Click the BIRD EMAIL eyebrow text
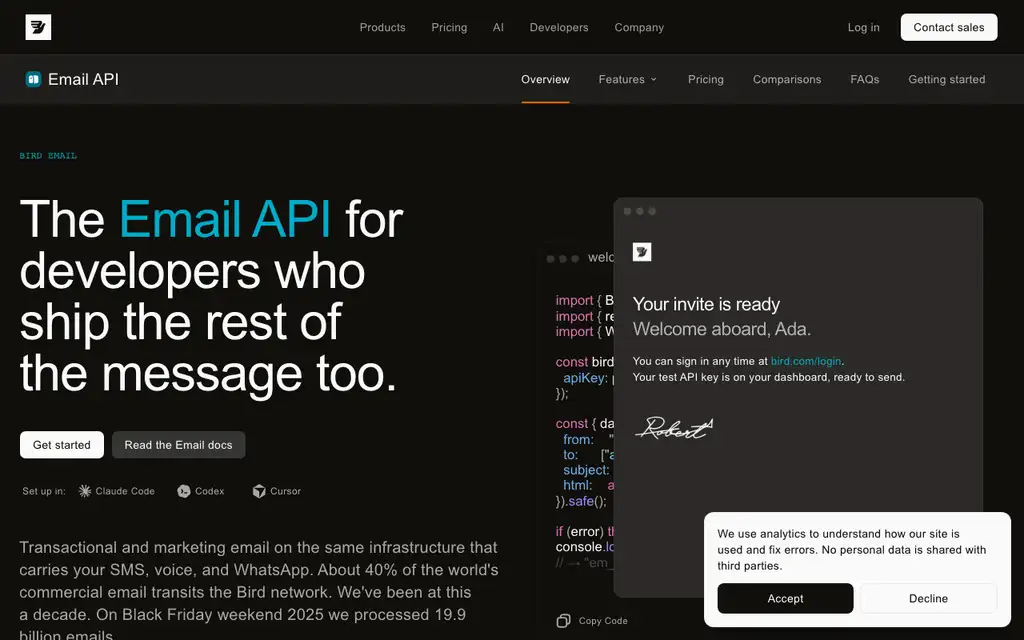 click(48, 155)
